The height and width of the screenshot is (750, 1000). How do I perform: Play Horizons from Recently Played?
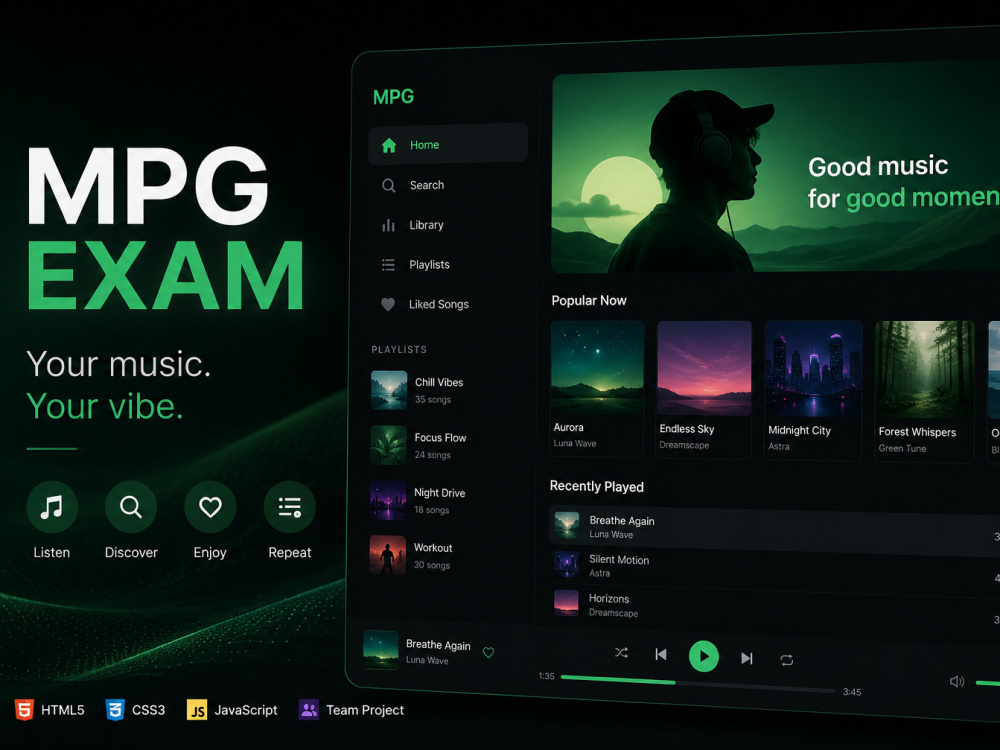click(774, 605)
